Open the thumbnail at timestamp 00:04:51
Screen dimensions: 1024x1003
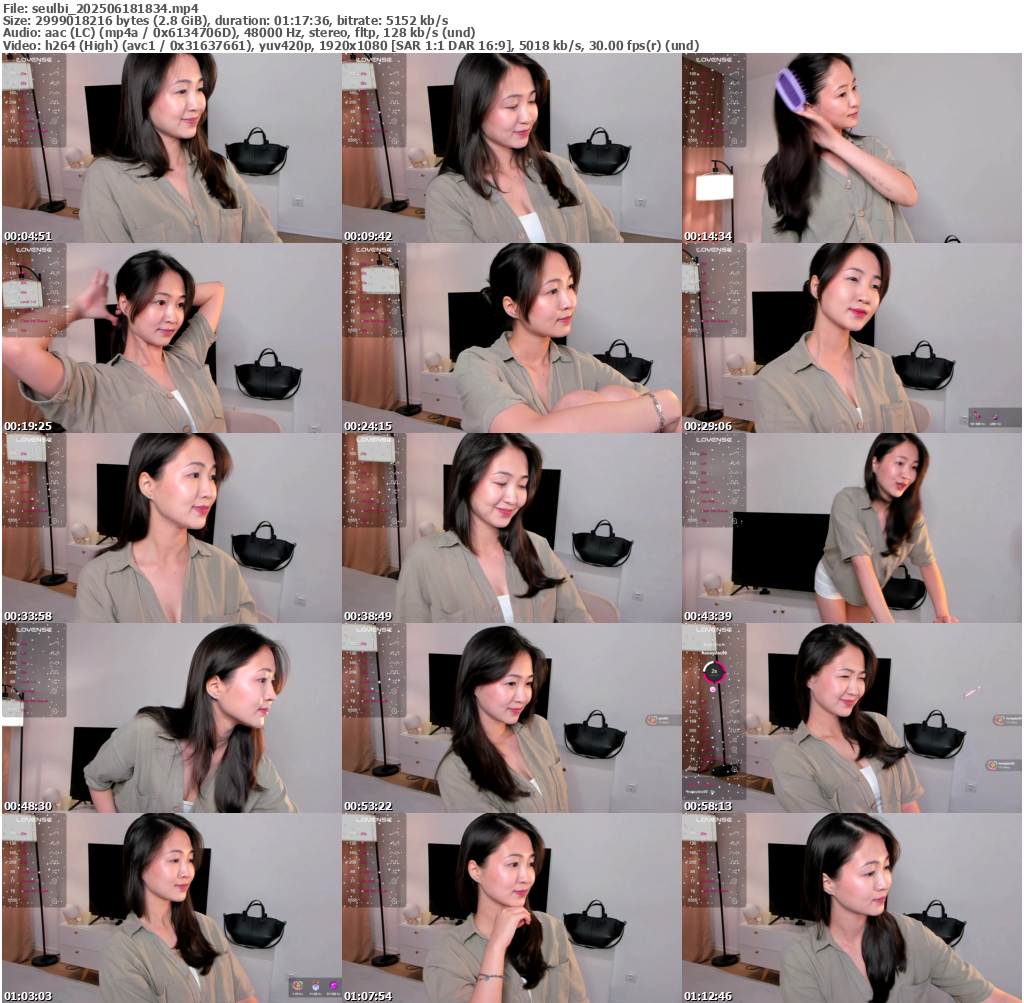click(171, 148)
